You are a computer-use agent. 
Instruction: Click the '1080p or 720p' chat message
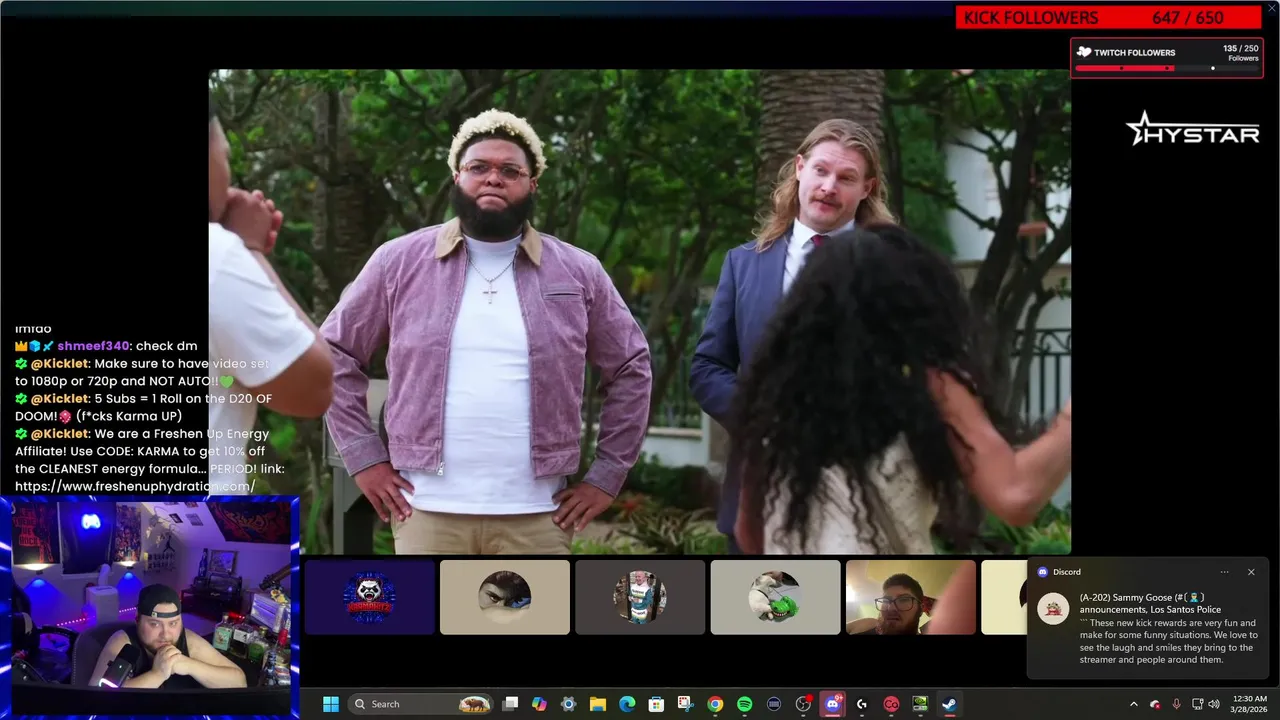[143, 372]
